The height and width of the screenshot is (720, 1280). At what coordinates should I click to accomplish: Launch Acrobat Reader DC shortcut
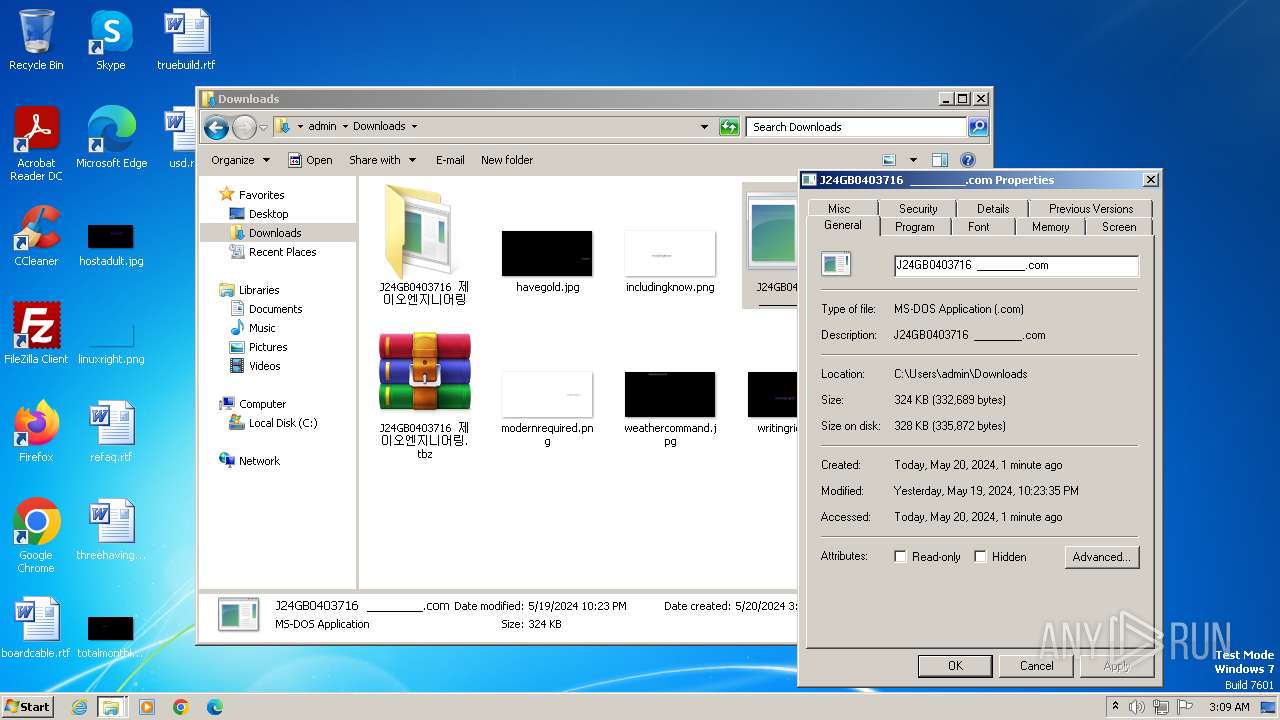[36, 143]
